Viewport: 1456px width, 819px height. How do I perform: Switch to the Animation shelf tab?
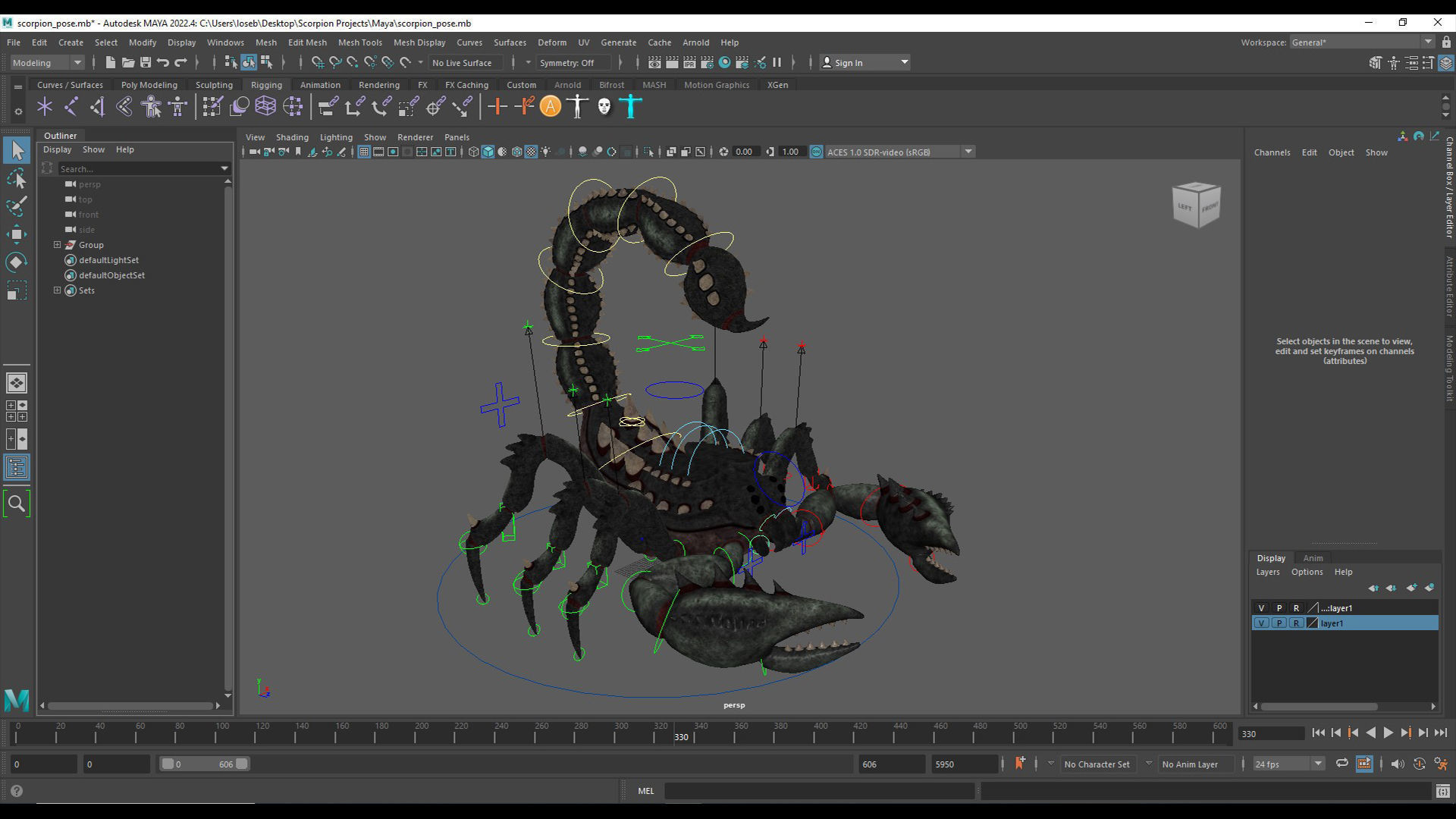(x=320, y=84)
